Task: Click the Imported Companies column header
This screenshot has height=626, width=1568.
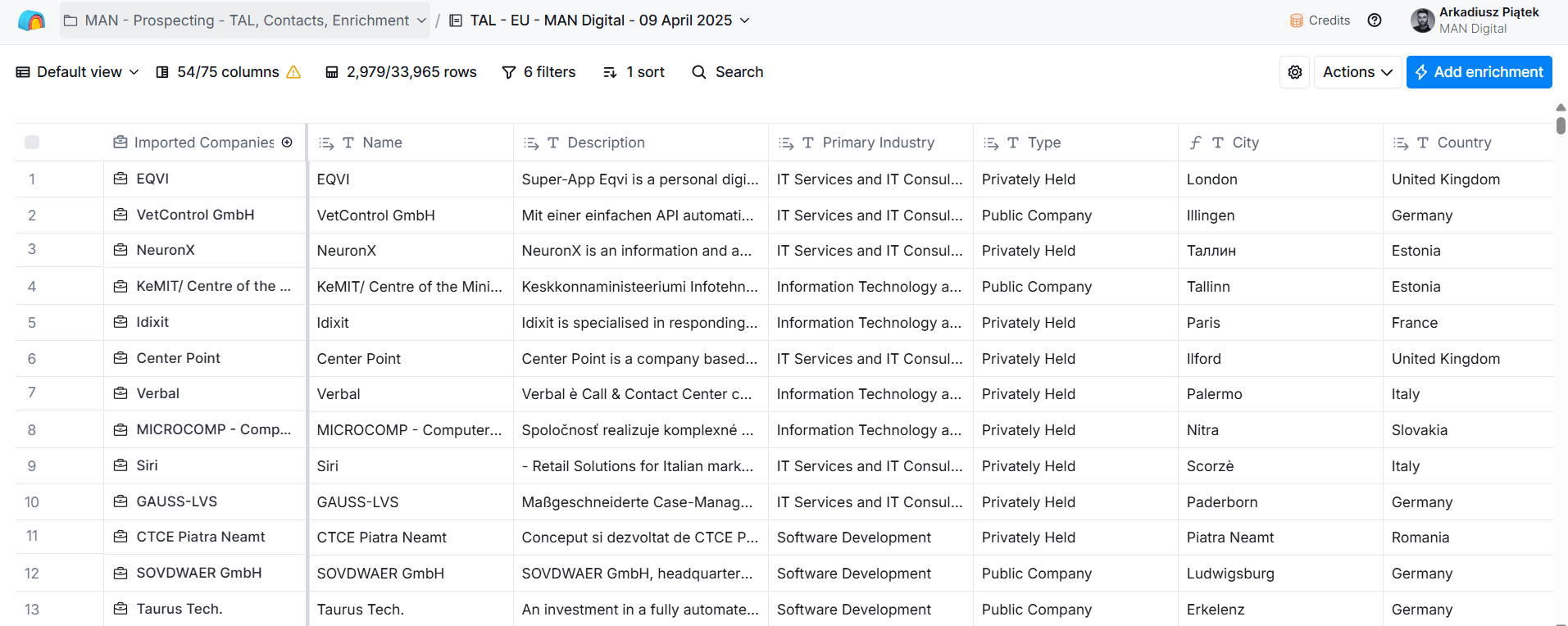Action: click(205, 143)
